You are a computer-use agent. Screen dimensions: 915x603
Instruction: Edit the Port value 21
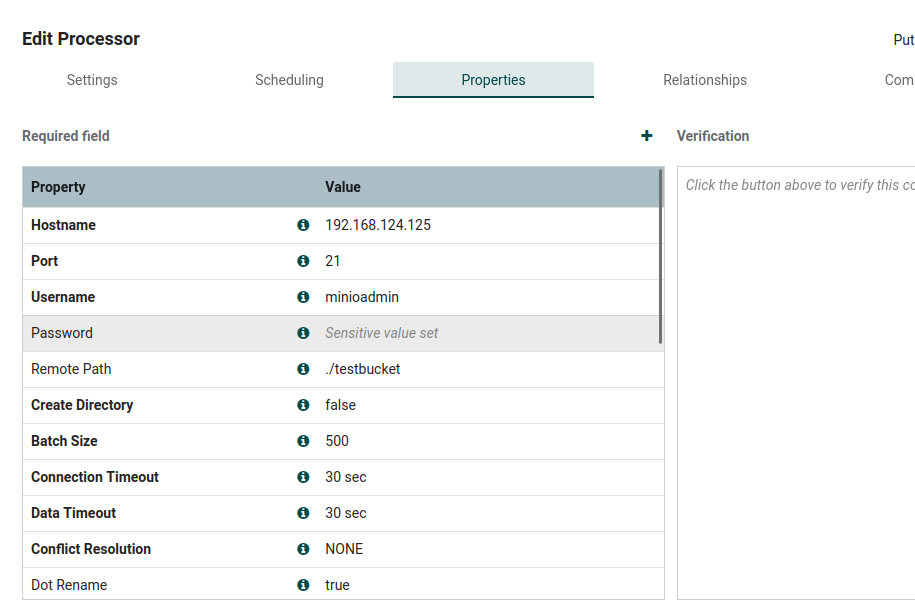click(x=333, y=261)
